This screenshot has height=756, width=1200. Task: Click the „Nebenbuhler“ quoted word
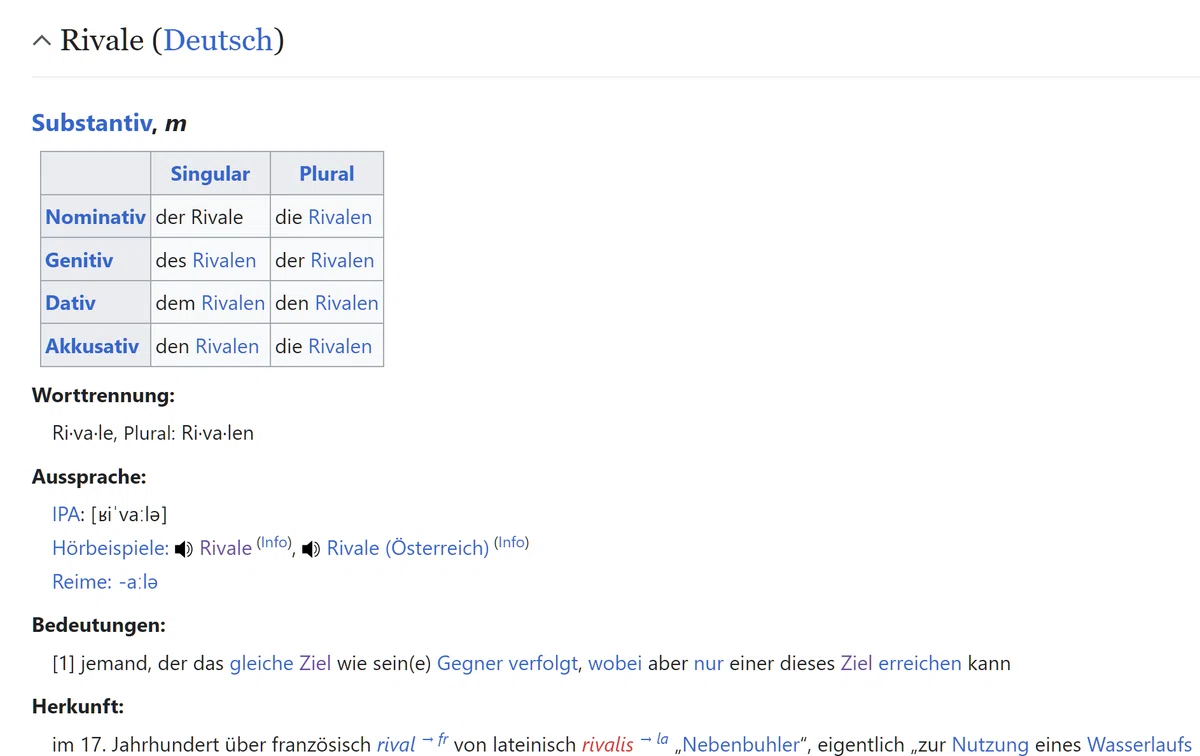point(741,745)
